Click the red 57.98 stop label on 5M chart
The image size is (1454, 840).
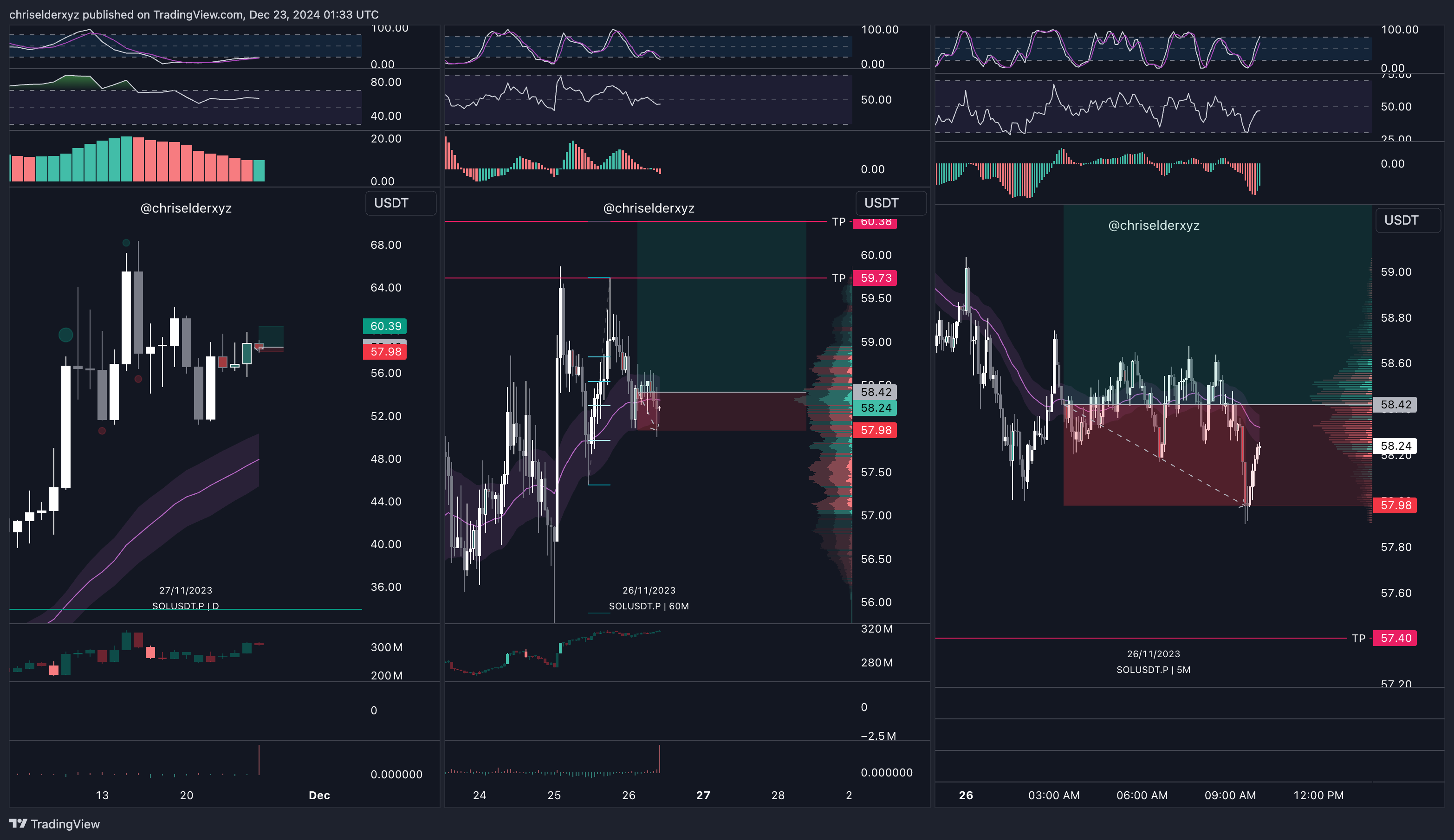point(1395,505)
